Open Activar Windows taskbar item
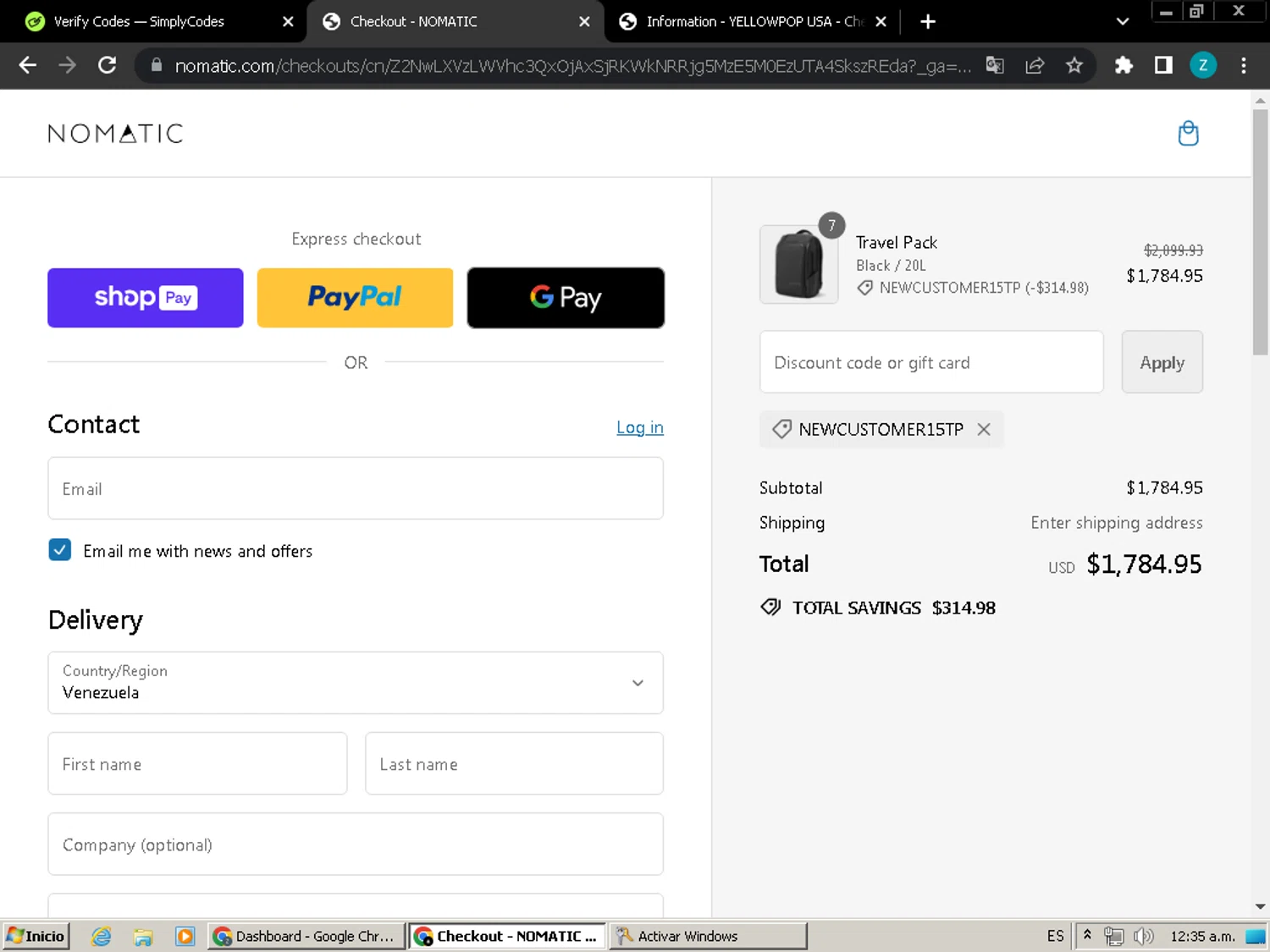This screenshot has height=952, width=1270. point(708,936)
